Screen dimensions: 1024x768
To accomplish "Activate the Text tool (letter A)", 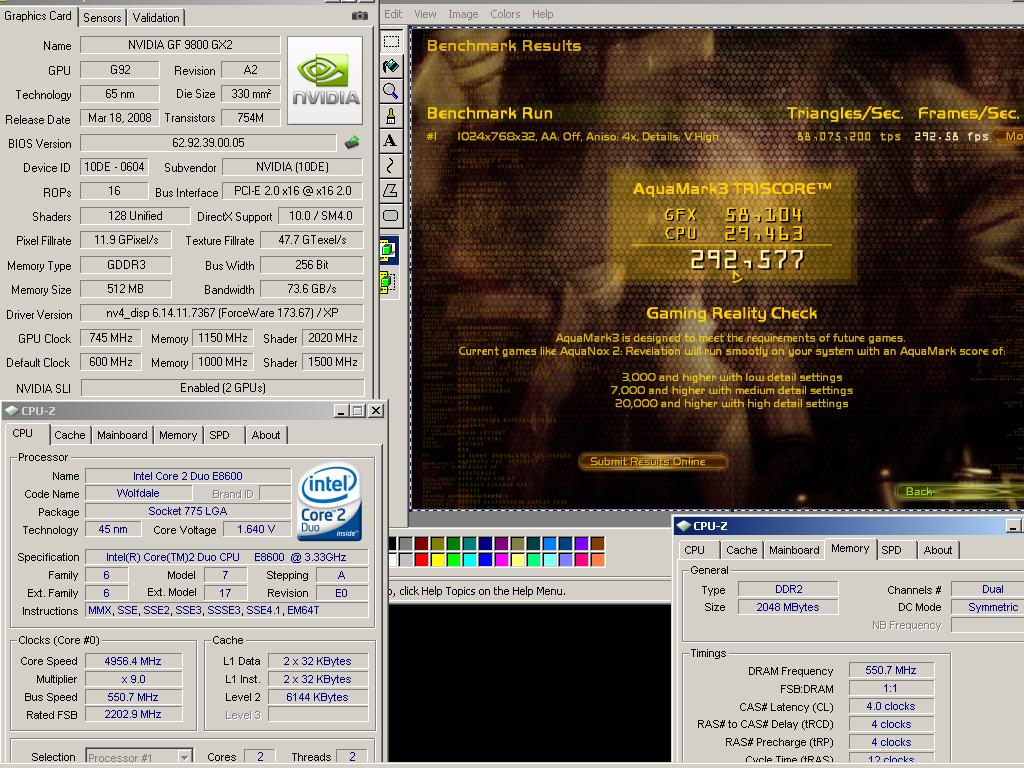I will tap(391, 141).
